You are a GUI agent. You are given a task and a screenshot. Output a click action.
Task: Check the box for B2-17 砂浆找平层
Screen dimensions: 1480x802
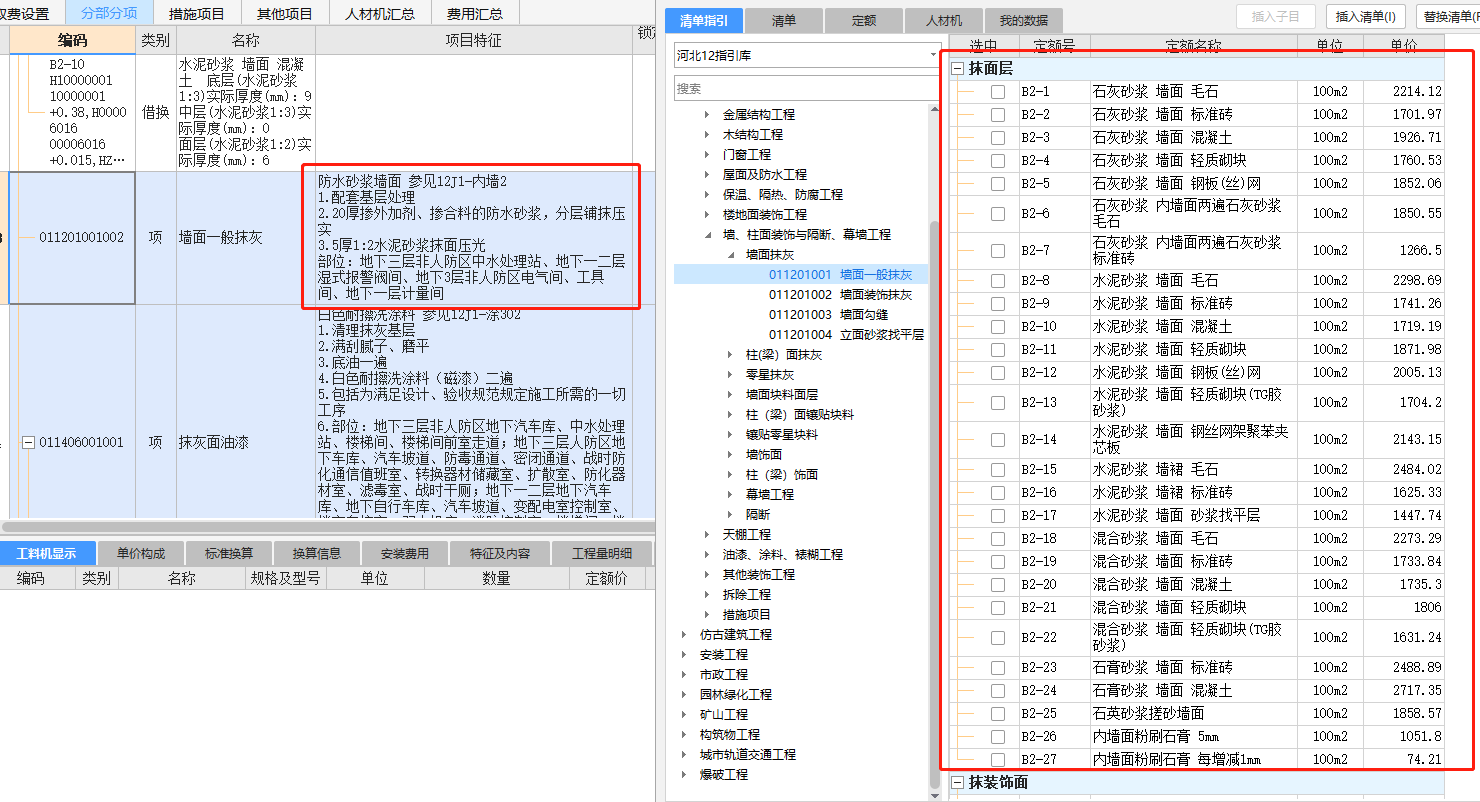pyautogui.click(x=997, y=516)
